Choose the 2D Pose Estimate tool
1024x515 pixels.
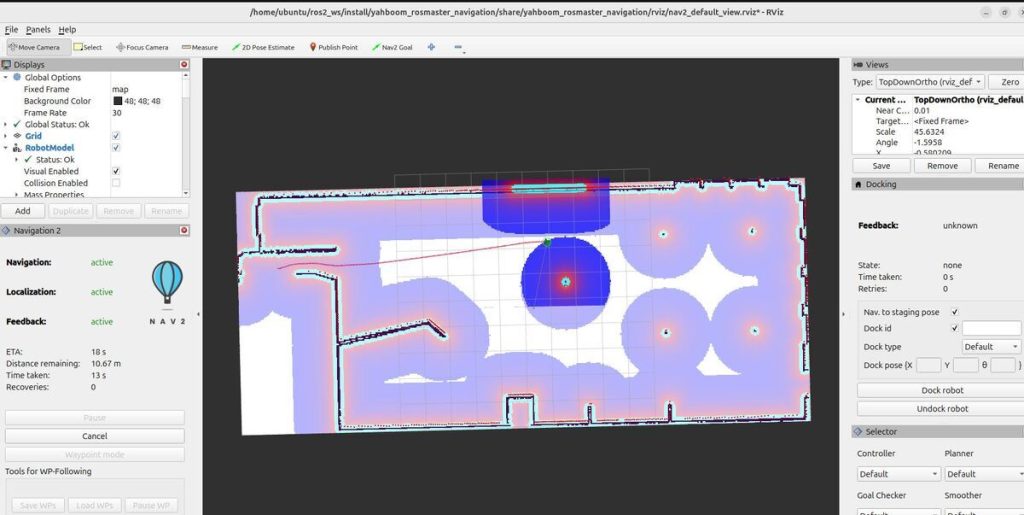(263, 47)
